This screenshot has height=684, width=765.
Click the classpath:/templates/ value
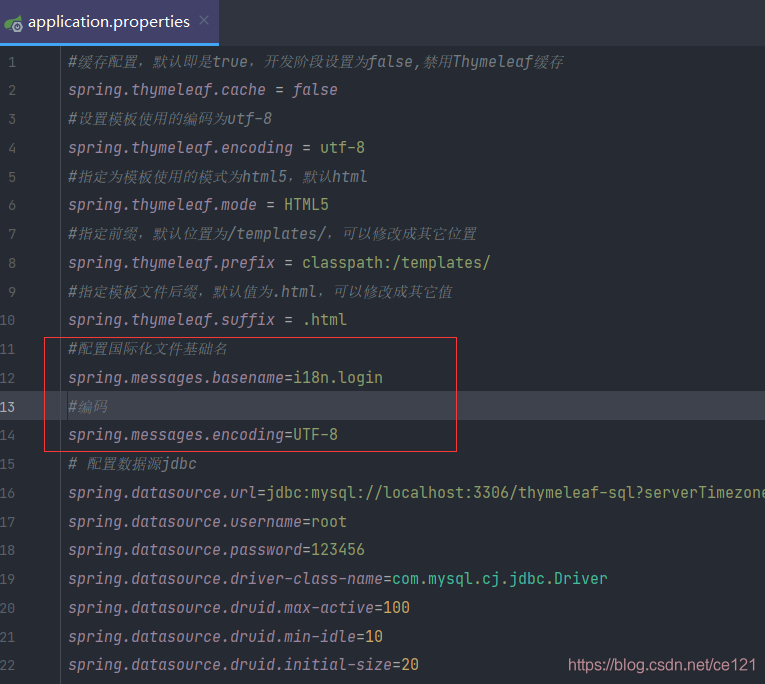[x=396, y=263]
